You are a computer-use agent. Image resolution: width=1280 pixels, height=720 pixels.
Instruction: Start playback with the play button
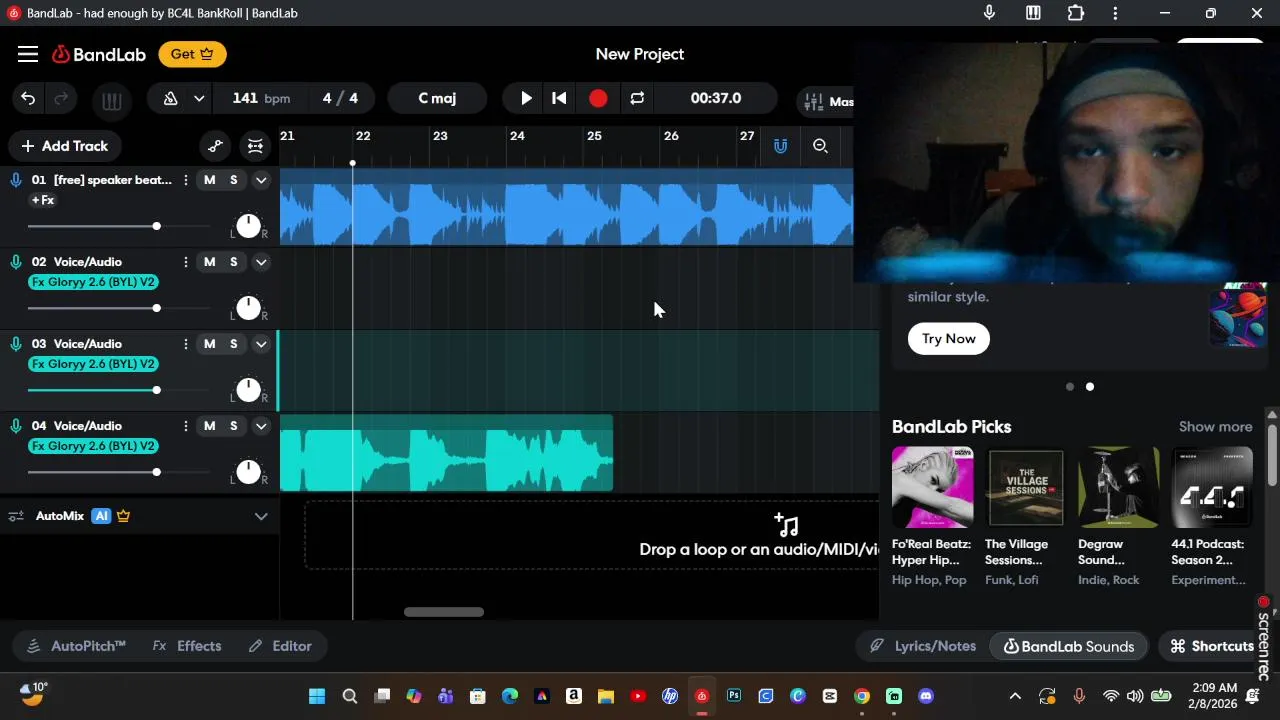coord(526,98)
